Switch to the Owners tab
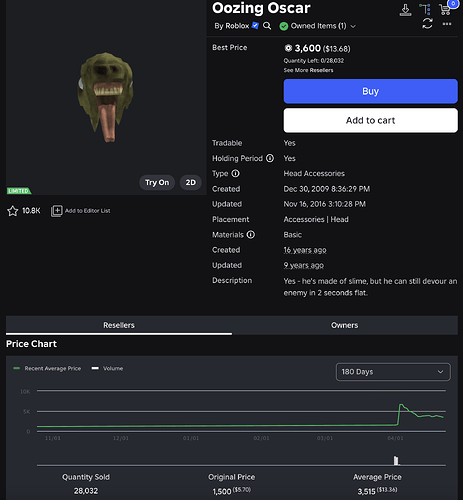The width and height of the screenshot is (463, 500). (x=345, y=325)
